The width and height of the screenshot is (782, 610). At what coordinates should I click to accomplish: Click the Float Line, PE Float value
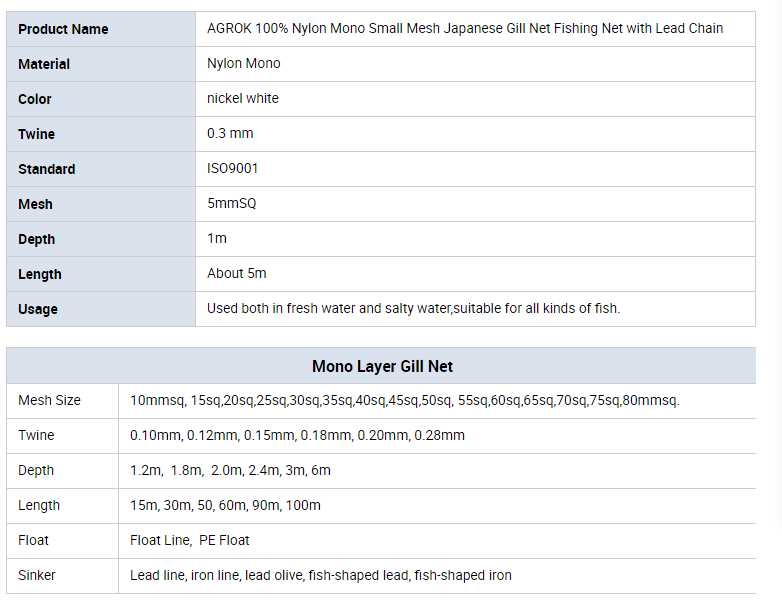(190, 540)
